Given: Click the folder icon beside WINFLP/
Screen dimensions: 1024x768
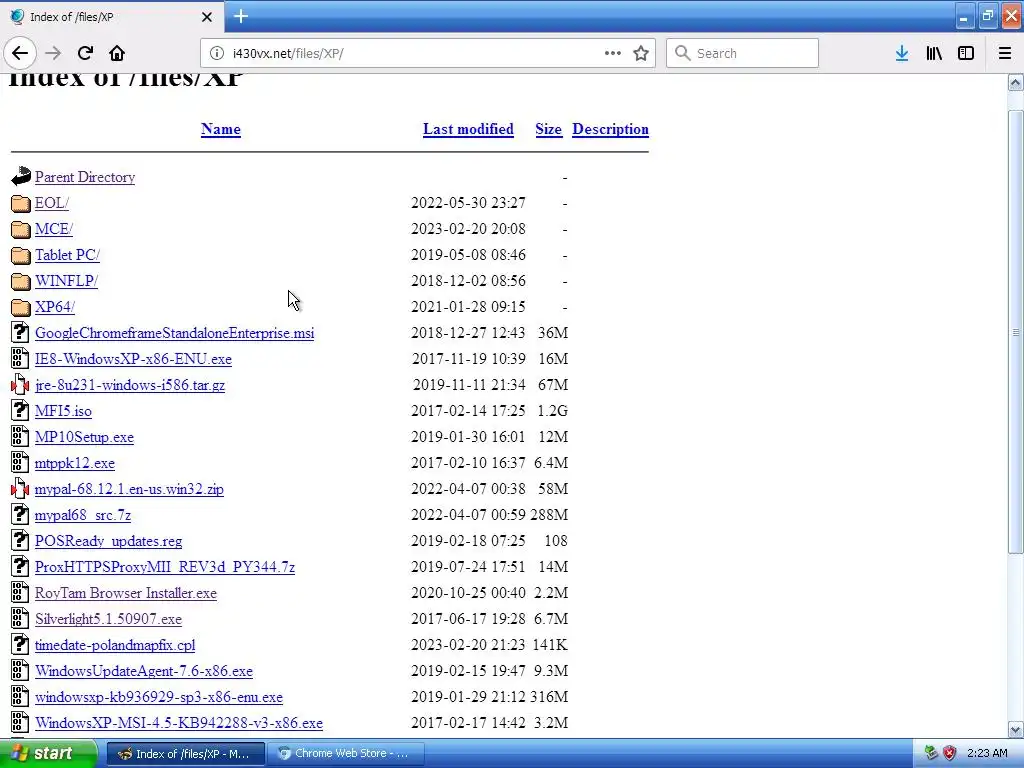Looking at the screenshot, I should [x=21, y=281].
